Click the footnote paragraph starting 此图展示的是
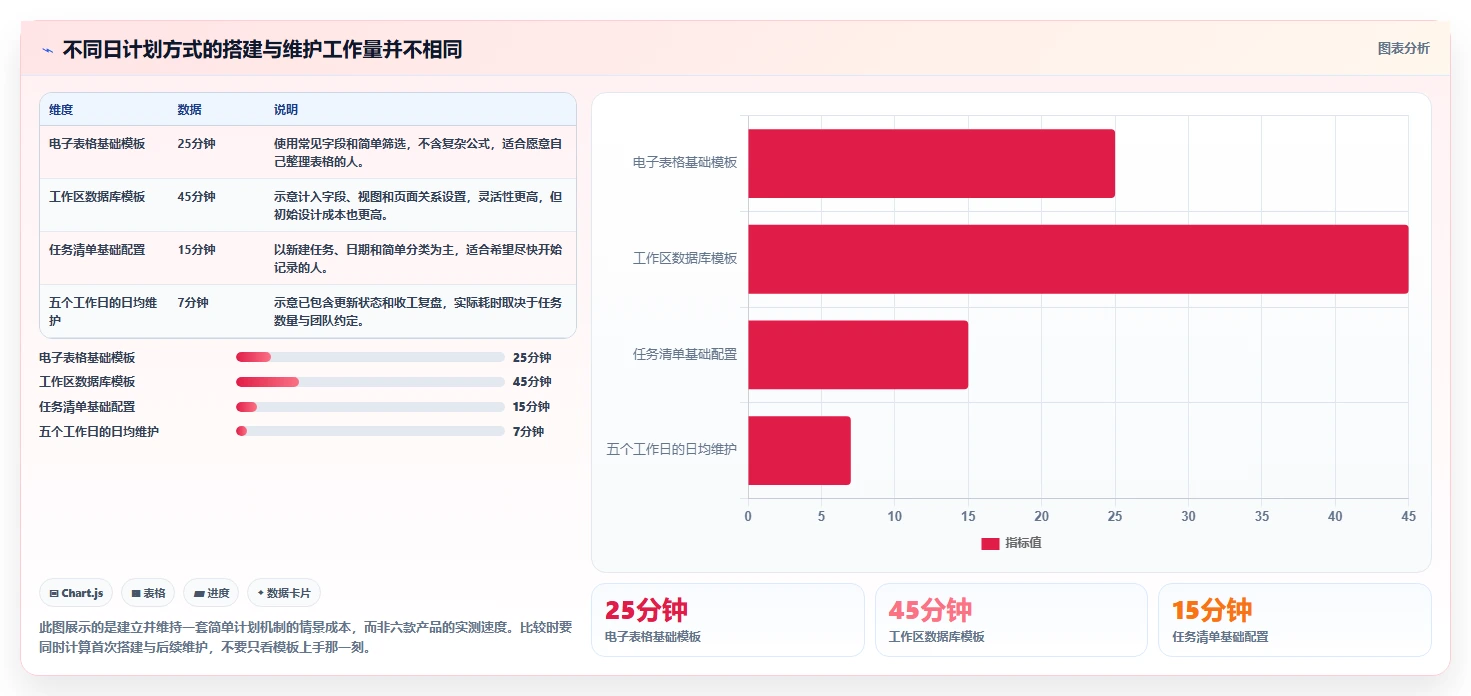Image resolution: width=1471 pixels, height=696 pixels. tap(306, 637)
